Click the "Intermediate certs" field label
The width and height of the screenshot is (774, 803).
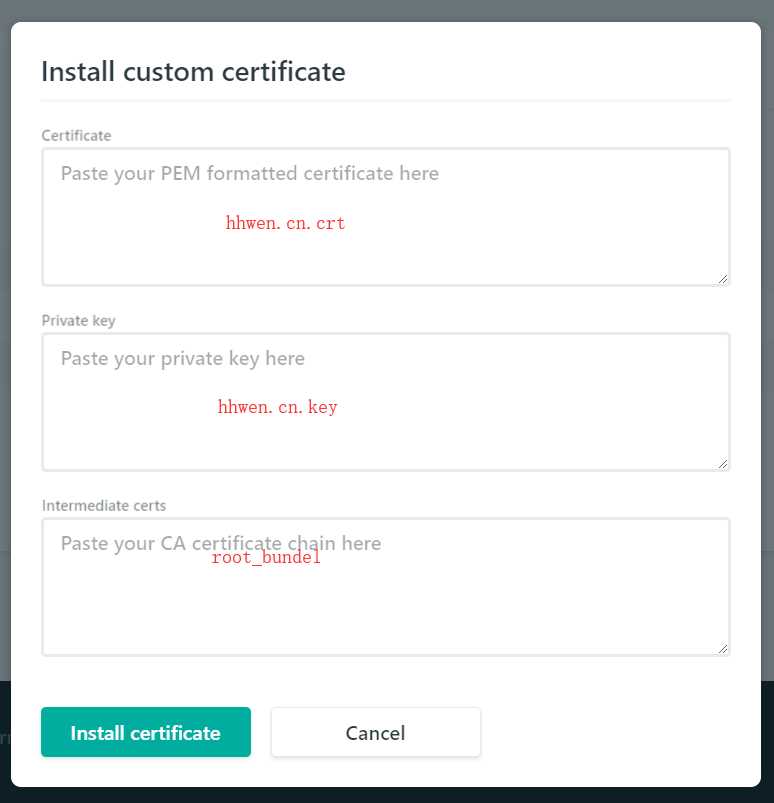pos(104,505)
